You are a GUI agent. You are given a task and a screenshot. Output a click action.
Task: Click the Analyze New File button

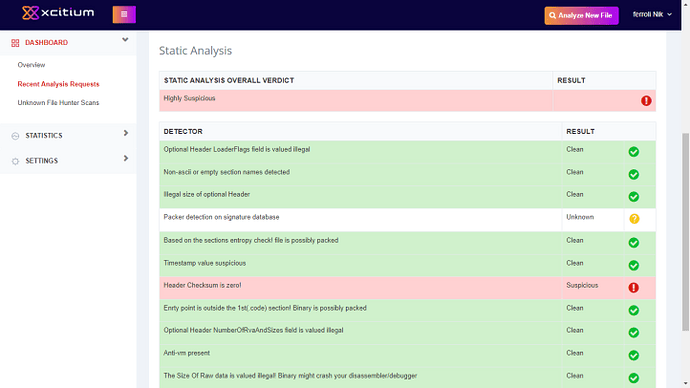(581, 15)
